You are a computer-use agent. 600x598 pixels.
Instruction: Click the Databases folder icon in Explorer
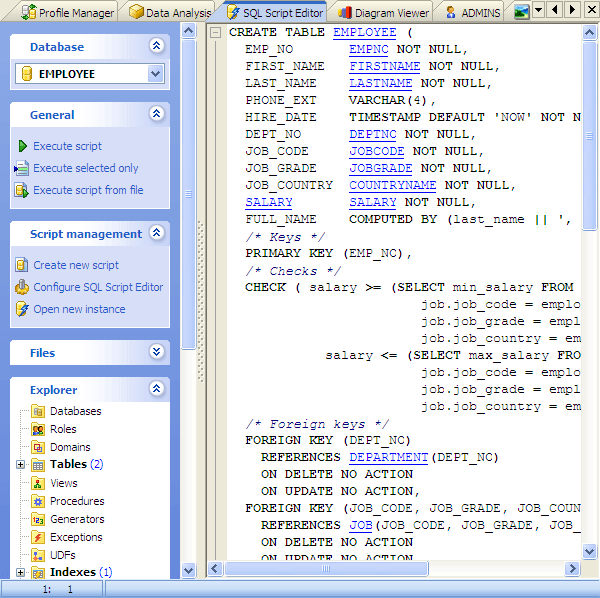[38, 411]
